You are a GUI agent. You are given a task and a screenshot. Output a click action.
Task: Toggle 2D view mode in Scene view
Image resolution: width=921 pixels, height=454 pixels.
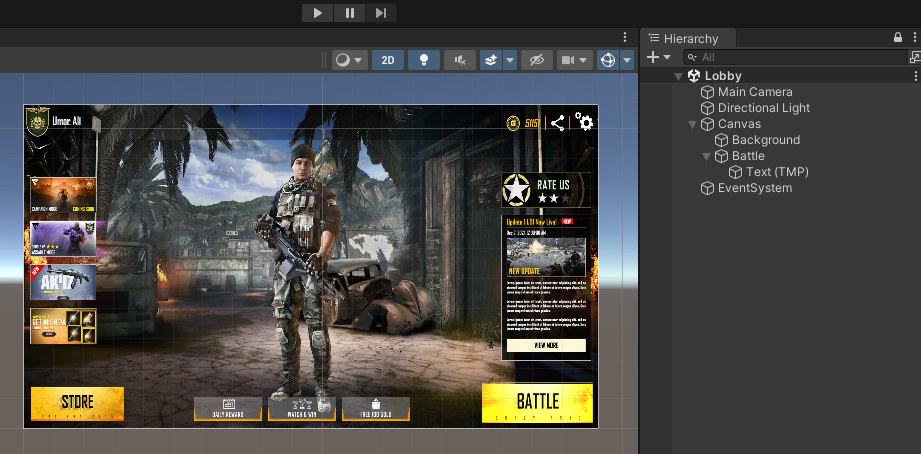388,60
